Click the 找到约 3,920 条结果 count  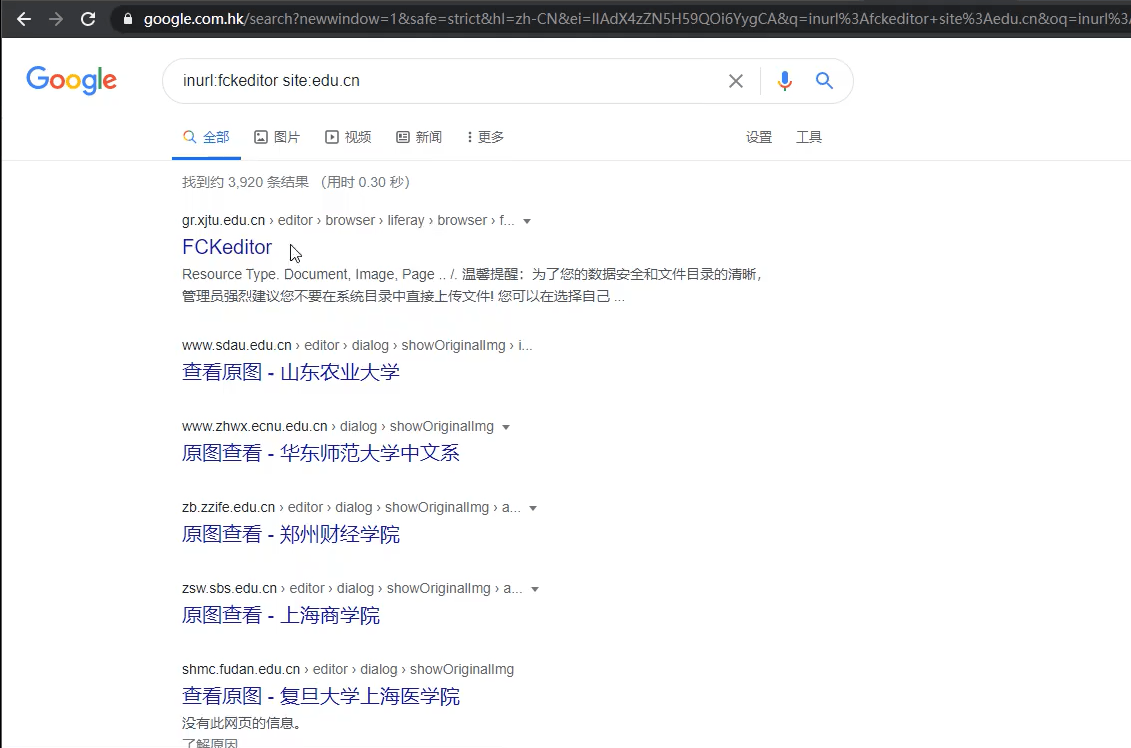(245, 182)
